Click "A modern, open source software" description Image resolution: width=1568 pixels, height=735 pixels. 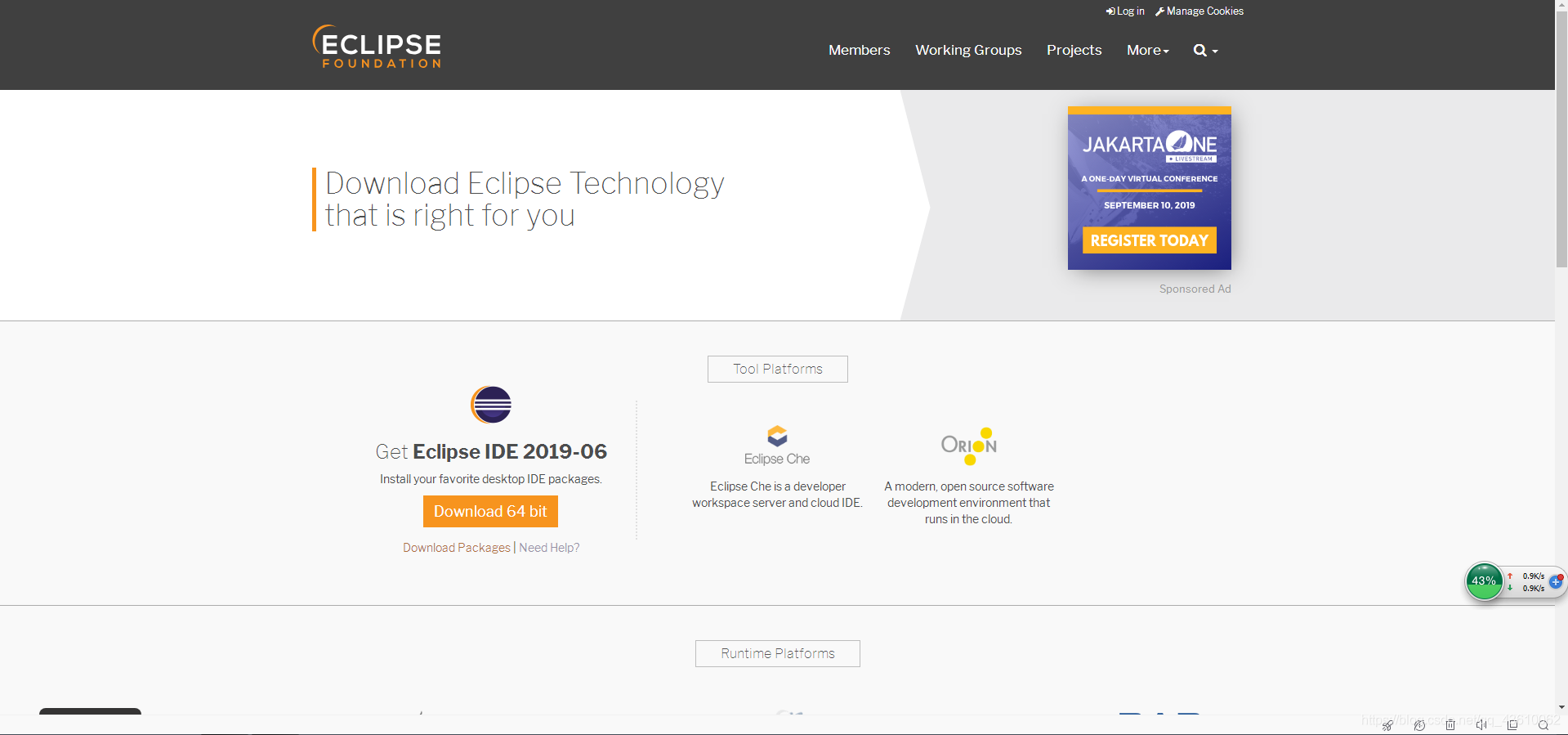pos(969,503)
